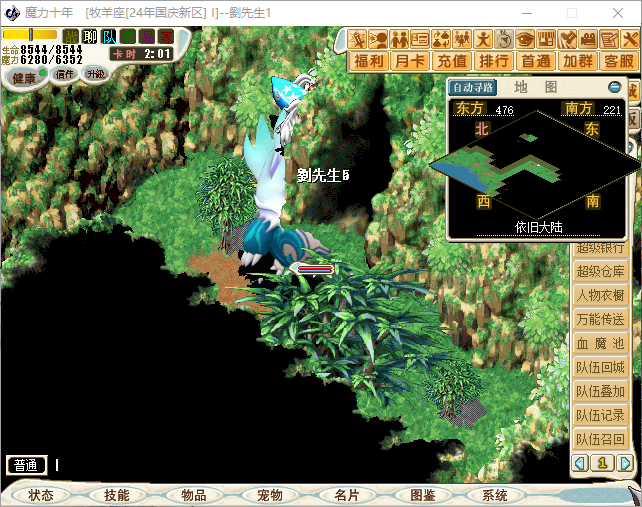Open the 月卡 monthly card button
Image resolution: width=642 pixels, height=507 pixels.
pos(410,61)
